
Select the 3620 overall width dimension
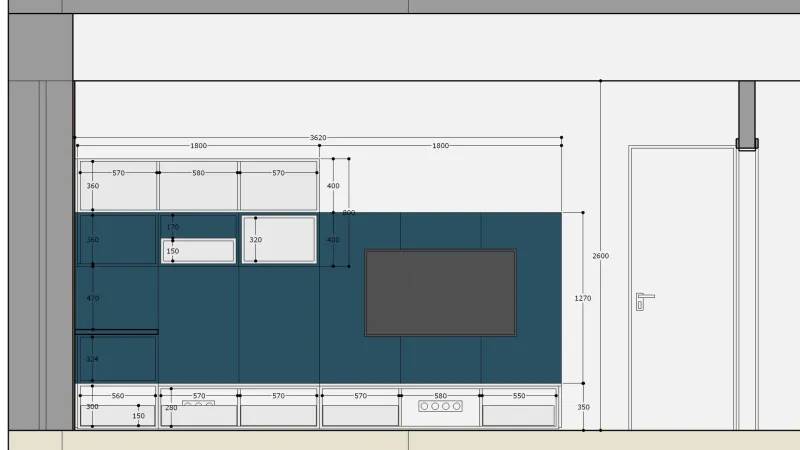coord(318,138)
